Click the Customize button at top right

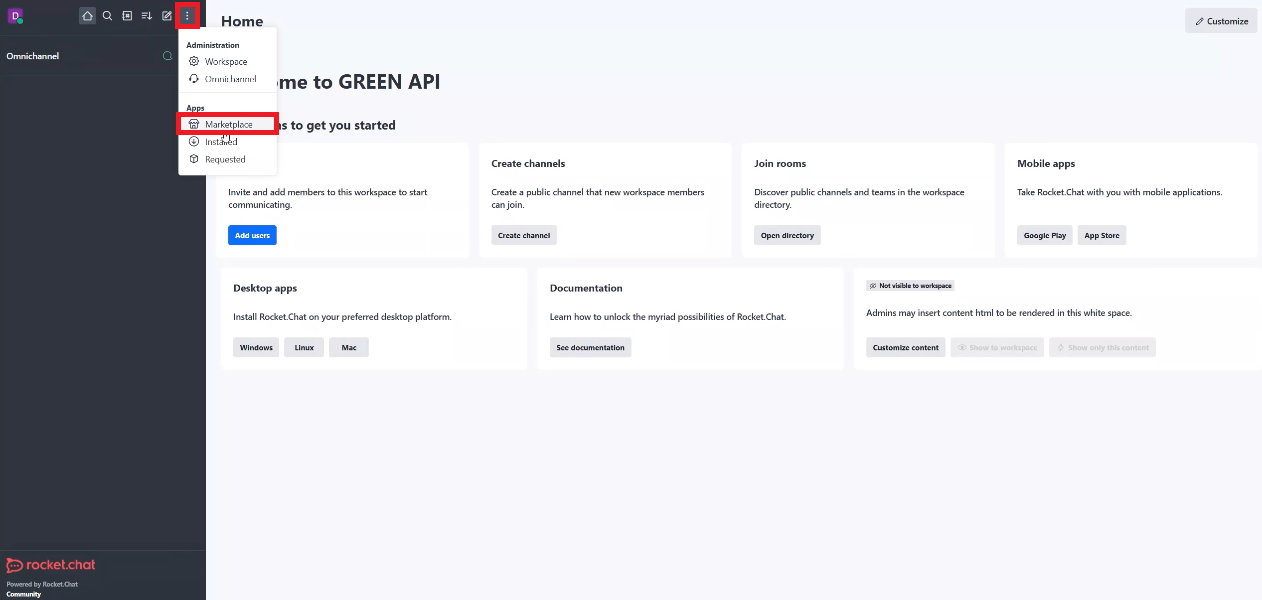coord(1220,20)
